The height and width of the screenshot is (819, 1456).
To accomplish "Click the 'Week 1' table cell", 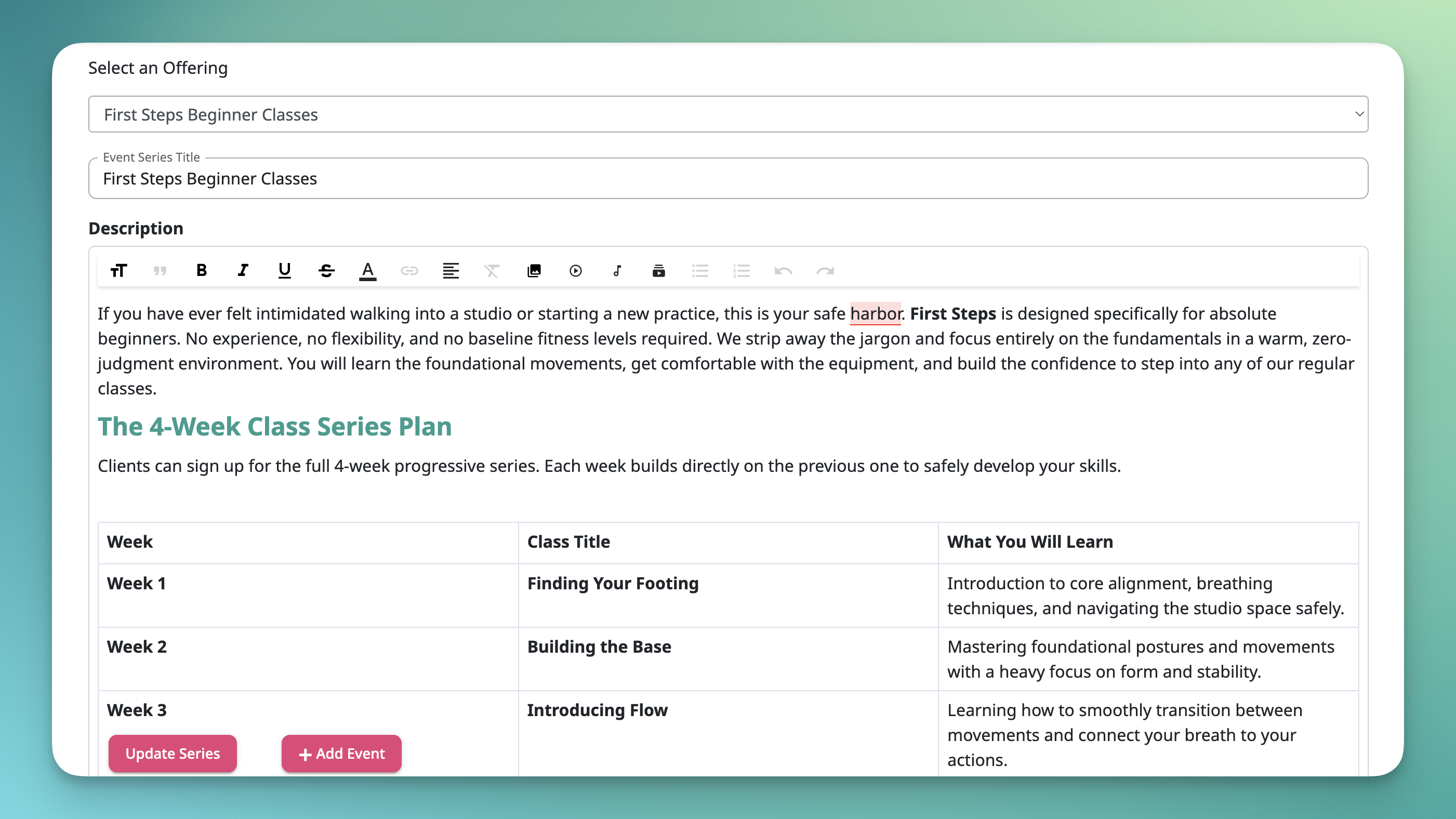I will point(308,596).
